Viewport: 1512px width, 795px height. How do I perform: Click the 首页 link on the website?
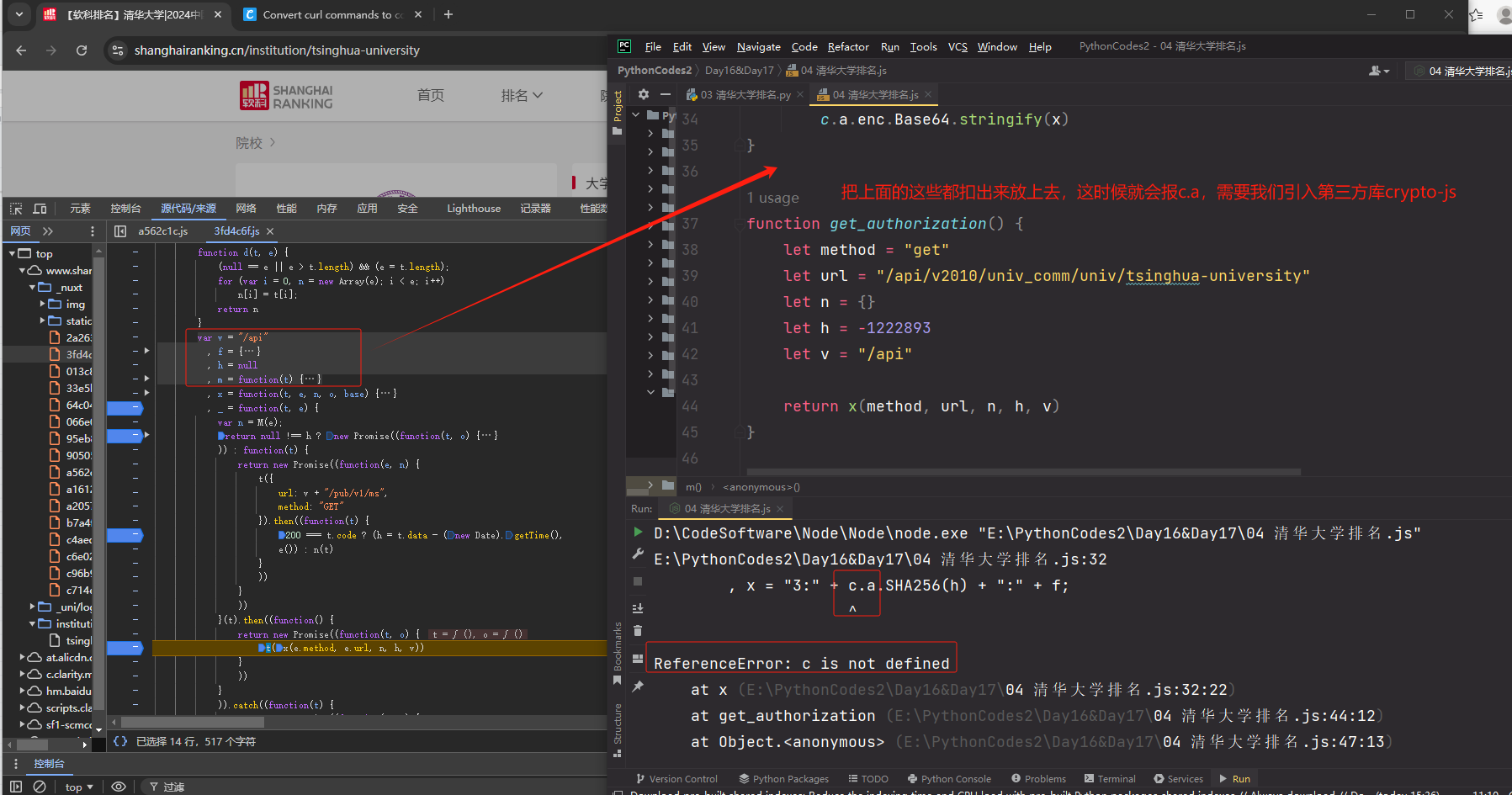(x=431, y=96)
